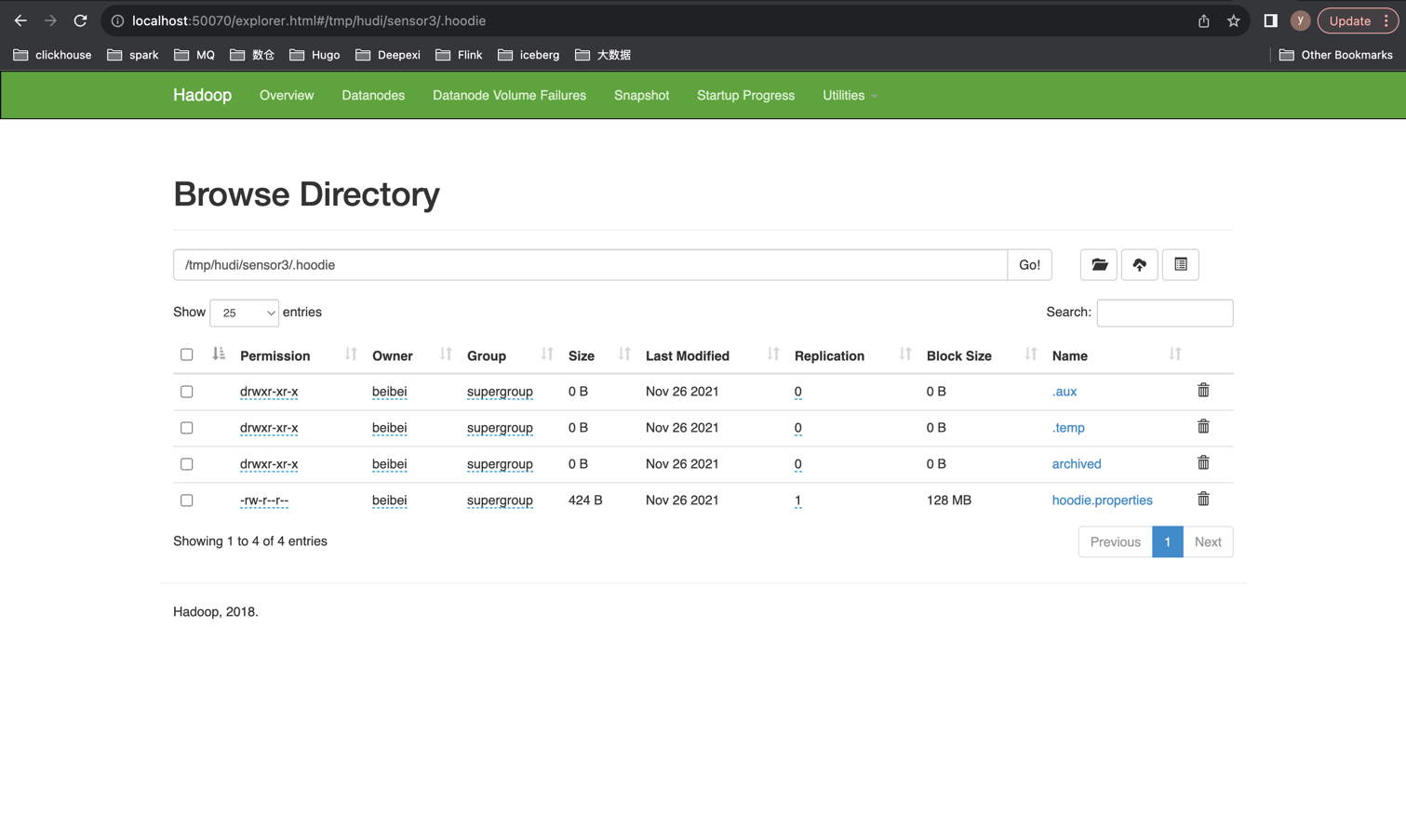1406x840 pixels.
Task: Delete the archived directory with trash icon
Action: pos(1203,463)
